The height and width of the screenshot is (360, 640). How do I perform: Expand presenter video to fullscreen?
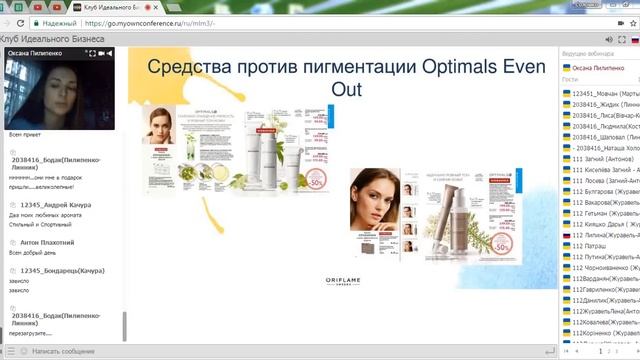[x=93, y=53]
